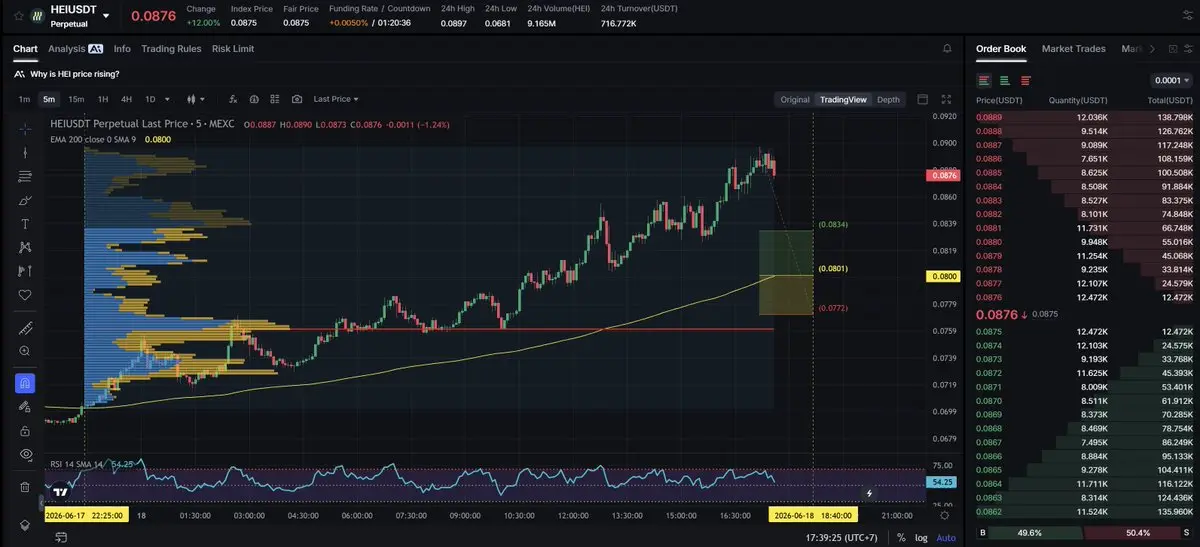
Task: Toggle the magnet snap mode
Action: pos(25,383)
